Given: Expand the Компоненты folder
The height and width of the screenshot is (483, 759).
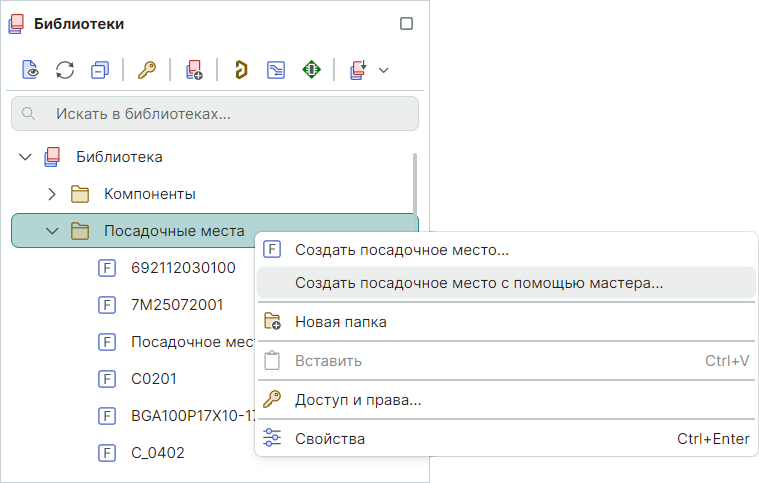Looking at the screenshot, I should click(53, 194).
